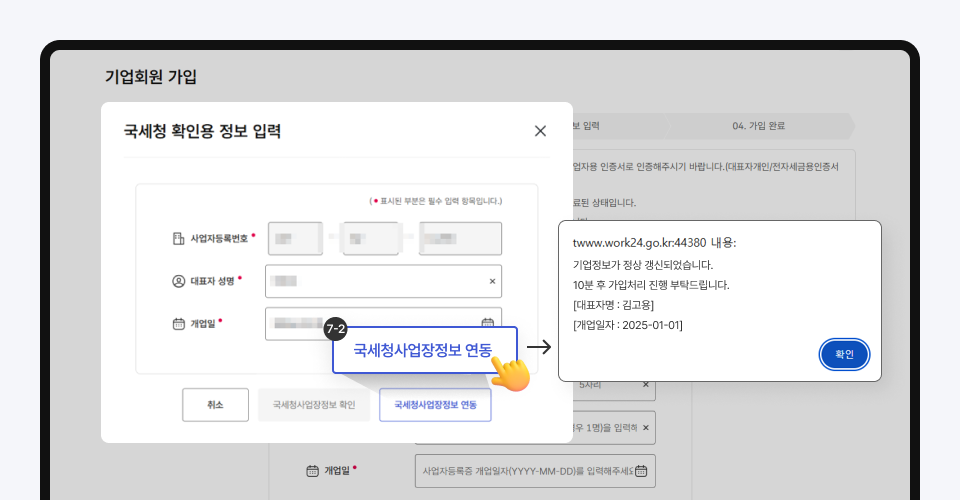Click the calendar icon beside background 개업일 label
Screen dimensions: 960x500
[x=312, y=470]
